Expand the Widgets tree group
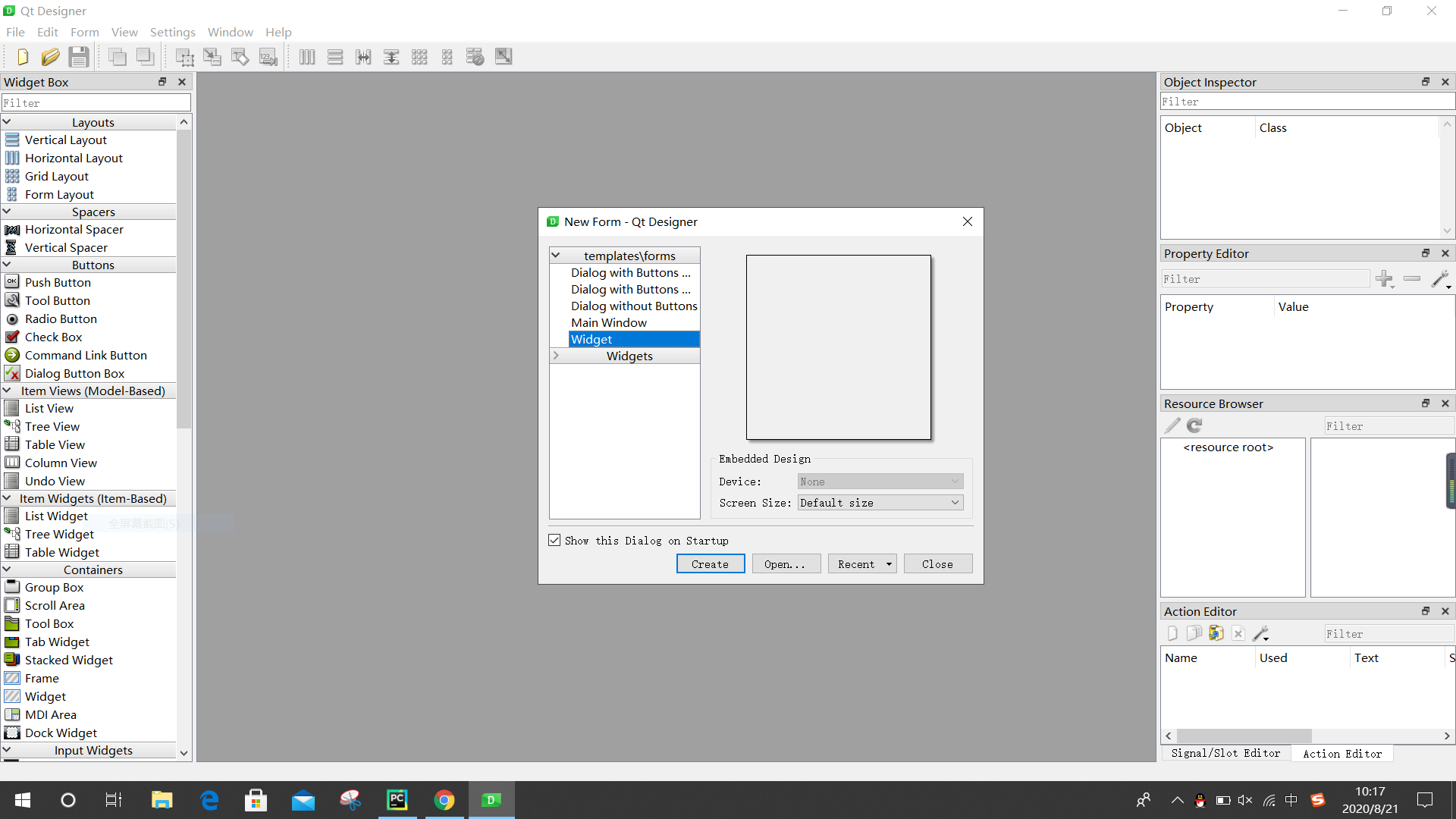Screen dimensions: 1456x819 coord(556,356)
